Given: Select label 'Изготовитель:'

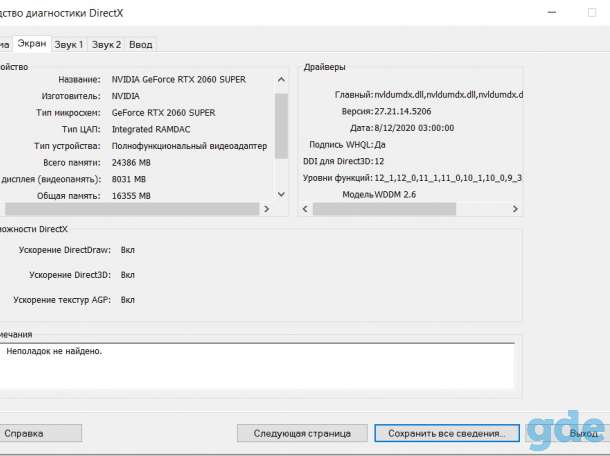Looking at the screenshot, I should tap(71, 96).
